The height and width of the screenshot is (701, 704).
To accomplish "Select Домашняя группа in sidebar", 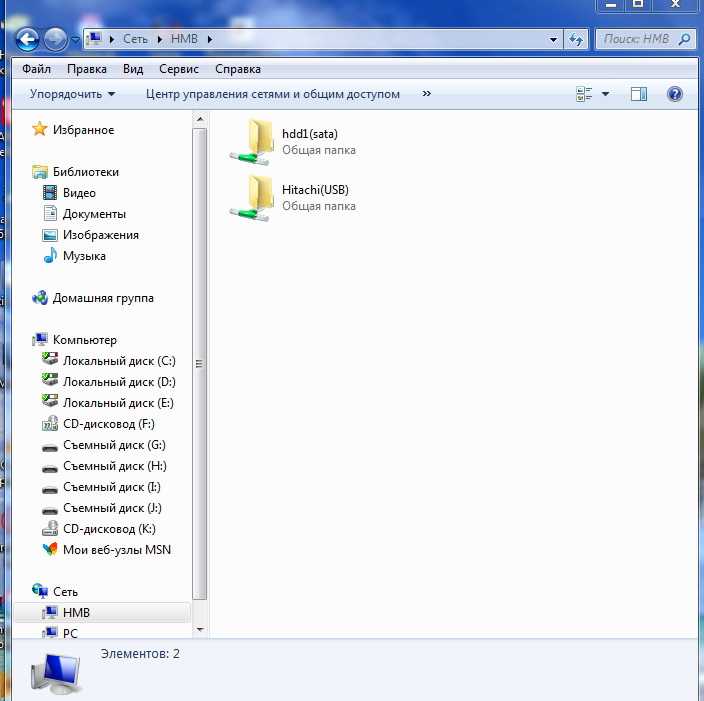I will click(103, 298).
